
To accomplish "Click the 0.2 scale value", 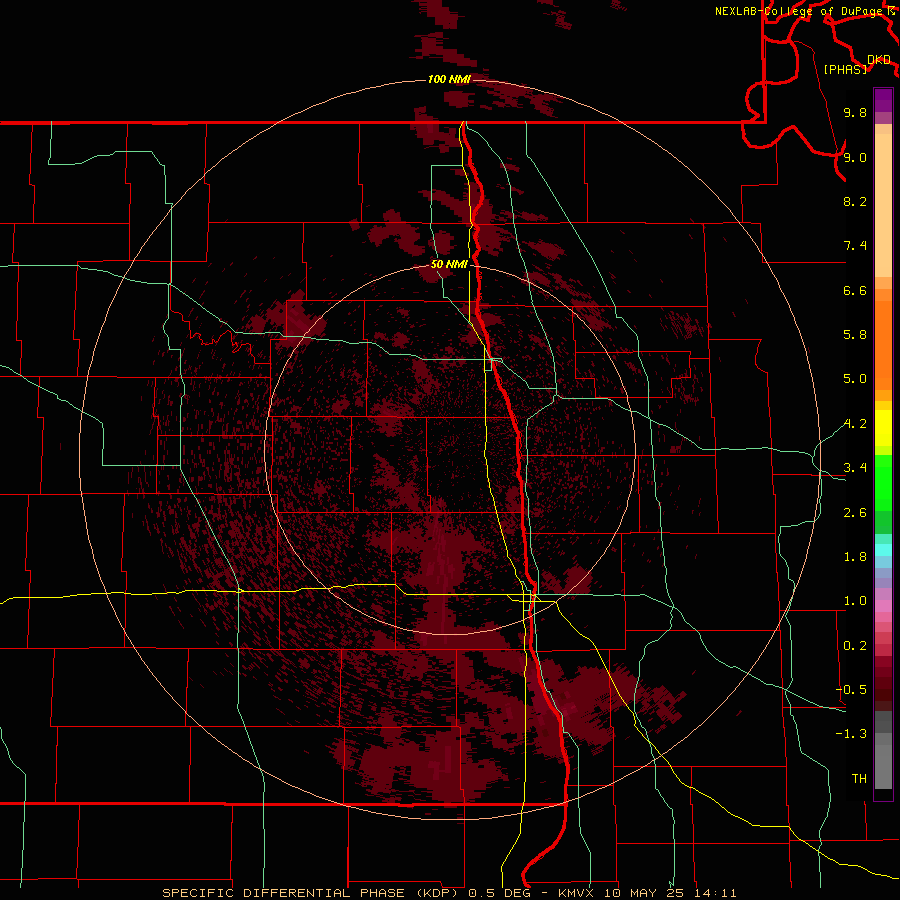I will [x=855, y=646].
